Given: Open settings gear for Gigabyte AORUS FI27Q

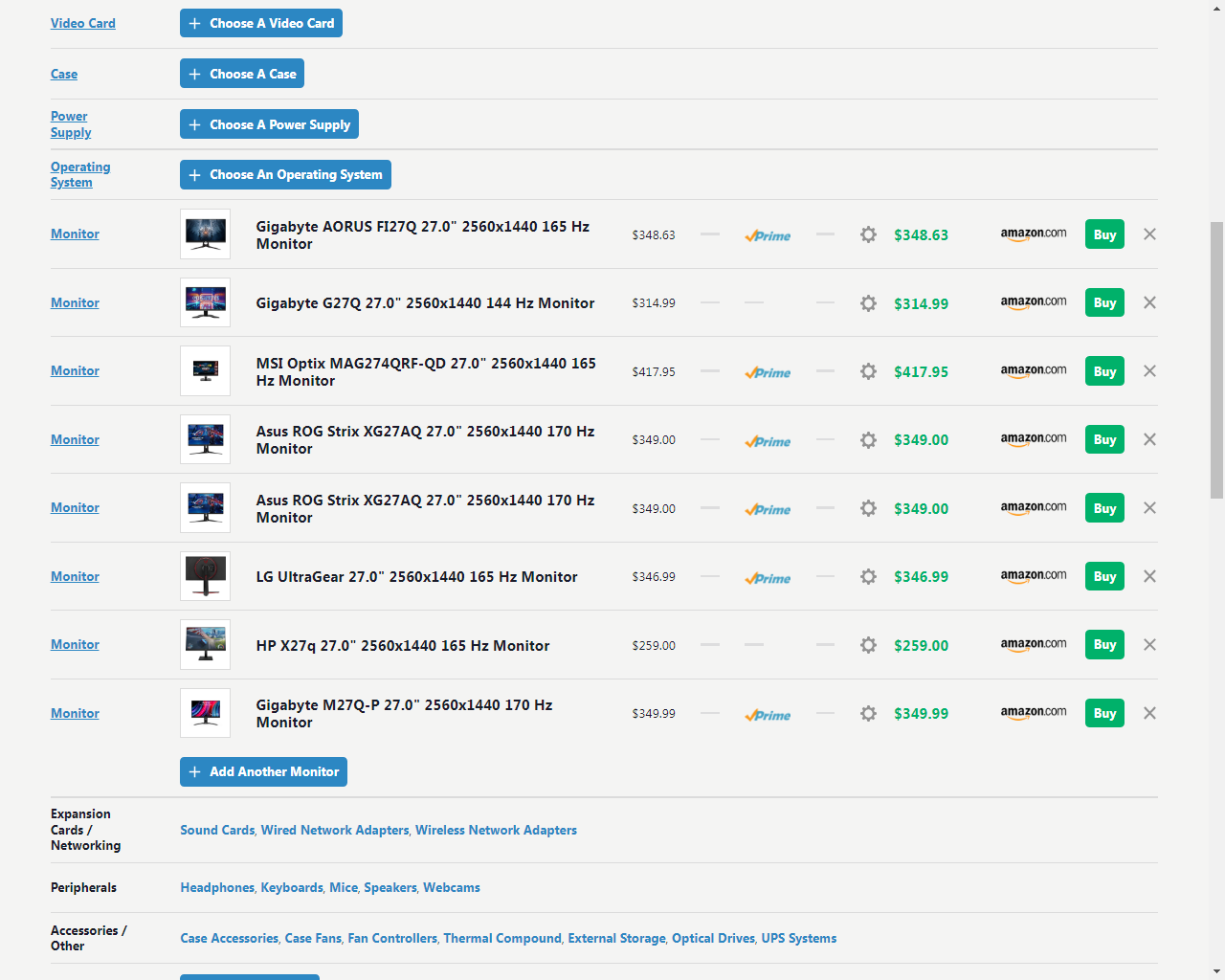Looking at the screenshot, I should click(x=868, y=234).
